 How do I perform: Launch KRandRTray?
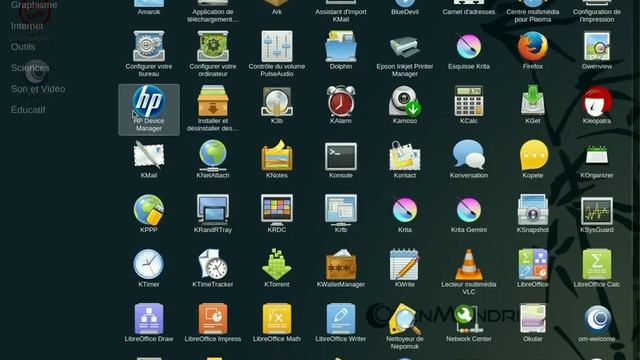213,214
